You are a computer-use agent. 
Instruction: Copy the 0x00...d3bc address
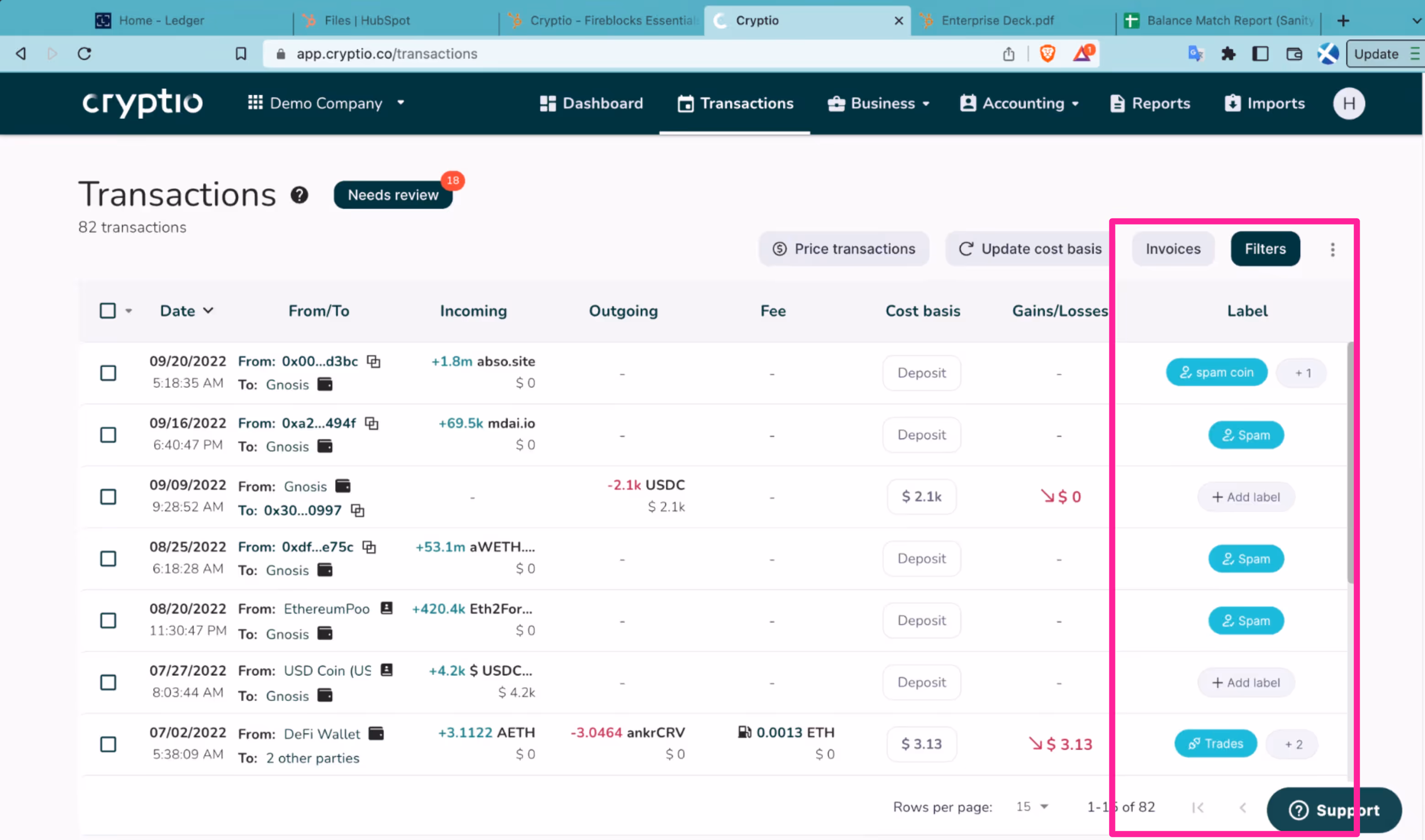pyautogui.click(x=374, y=361)
